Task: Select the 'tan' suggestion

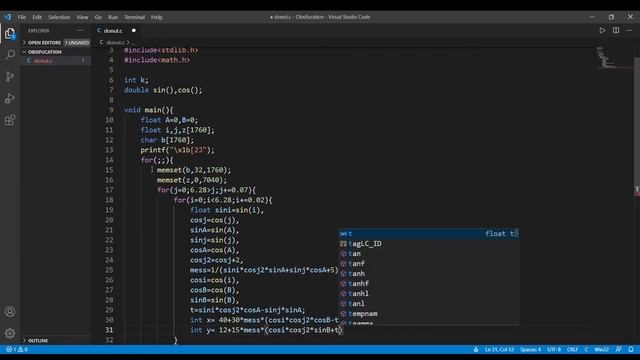Action: 429,253
